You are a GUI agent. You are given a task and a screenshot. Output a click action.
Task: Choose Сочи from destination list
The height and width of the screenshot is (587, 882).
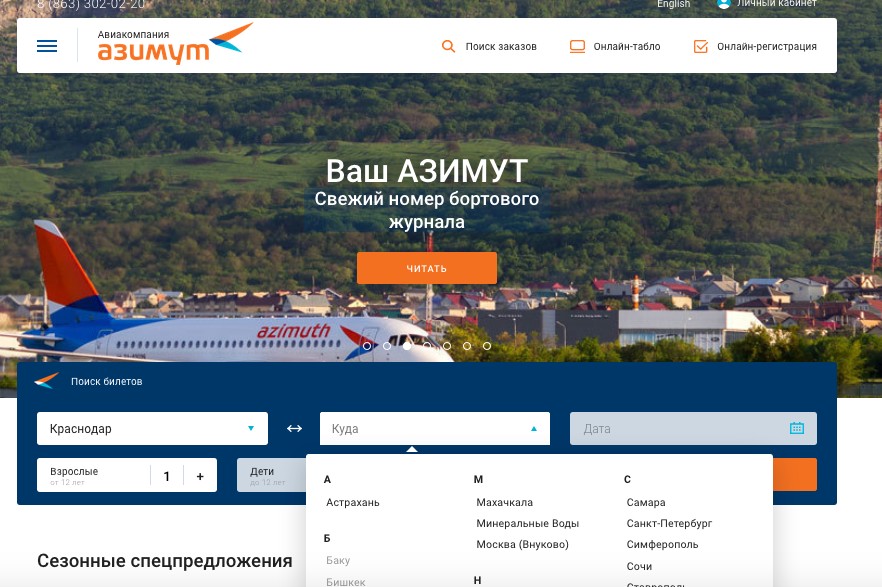[x=639, y=566]
